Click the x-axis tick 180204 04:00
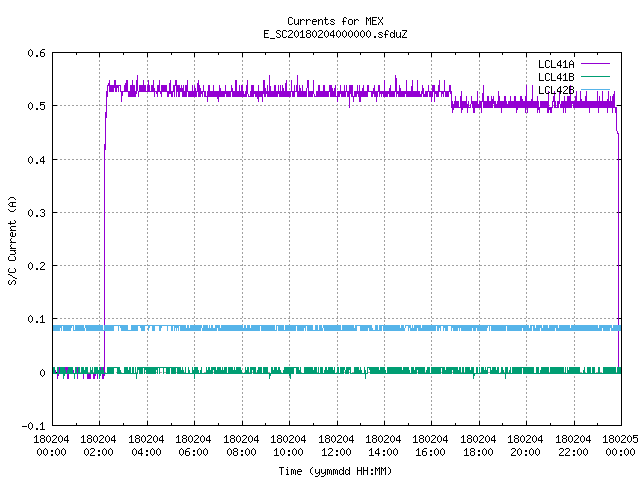 click(146, 445)
